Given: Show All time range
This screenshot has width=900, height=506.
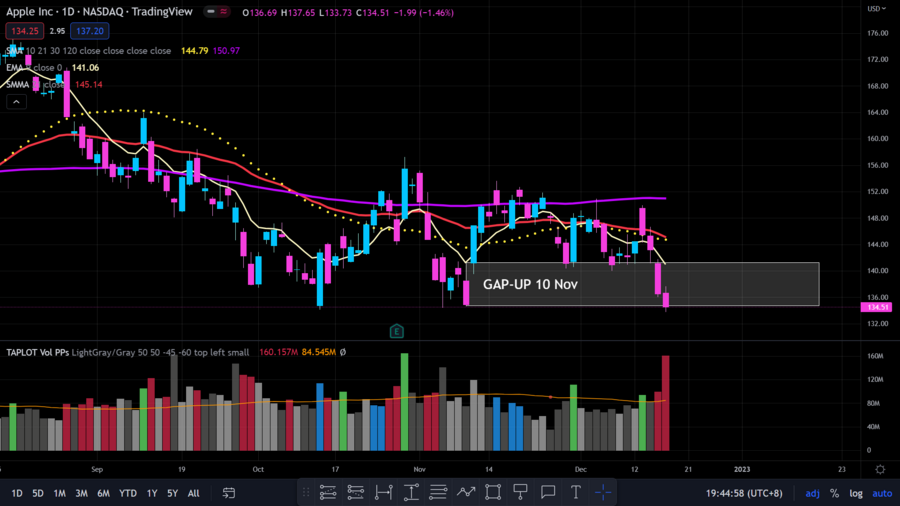Looking at the screenshot, I should coord(193,493).
